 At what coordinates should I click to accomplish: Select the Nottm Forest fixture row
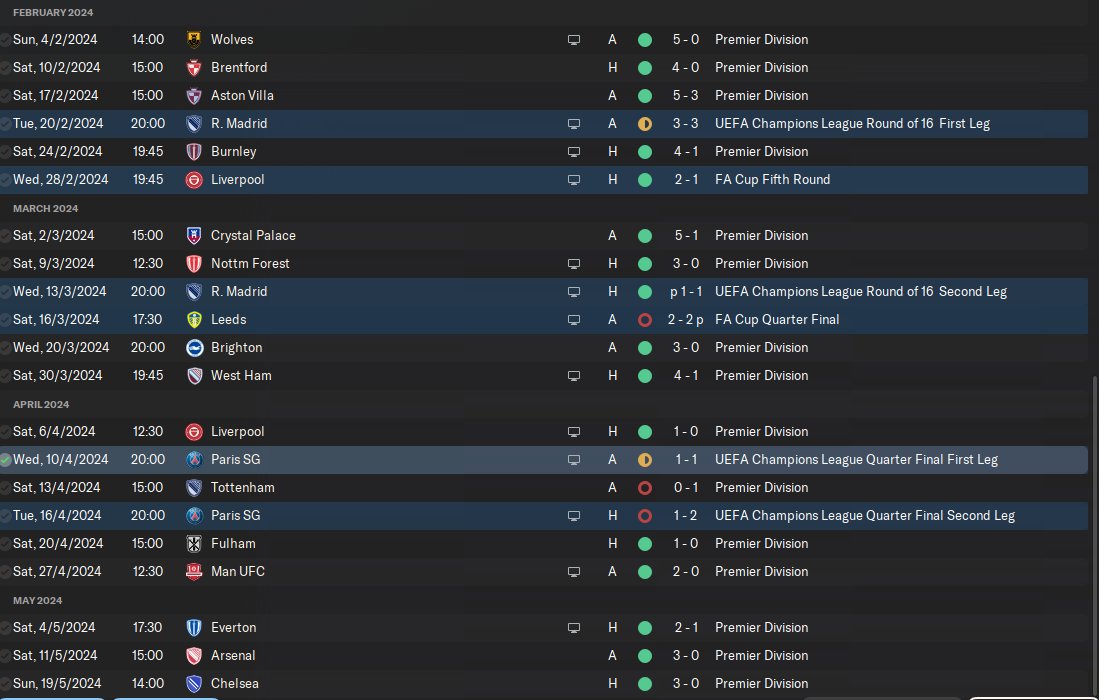(400, 264)
